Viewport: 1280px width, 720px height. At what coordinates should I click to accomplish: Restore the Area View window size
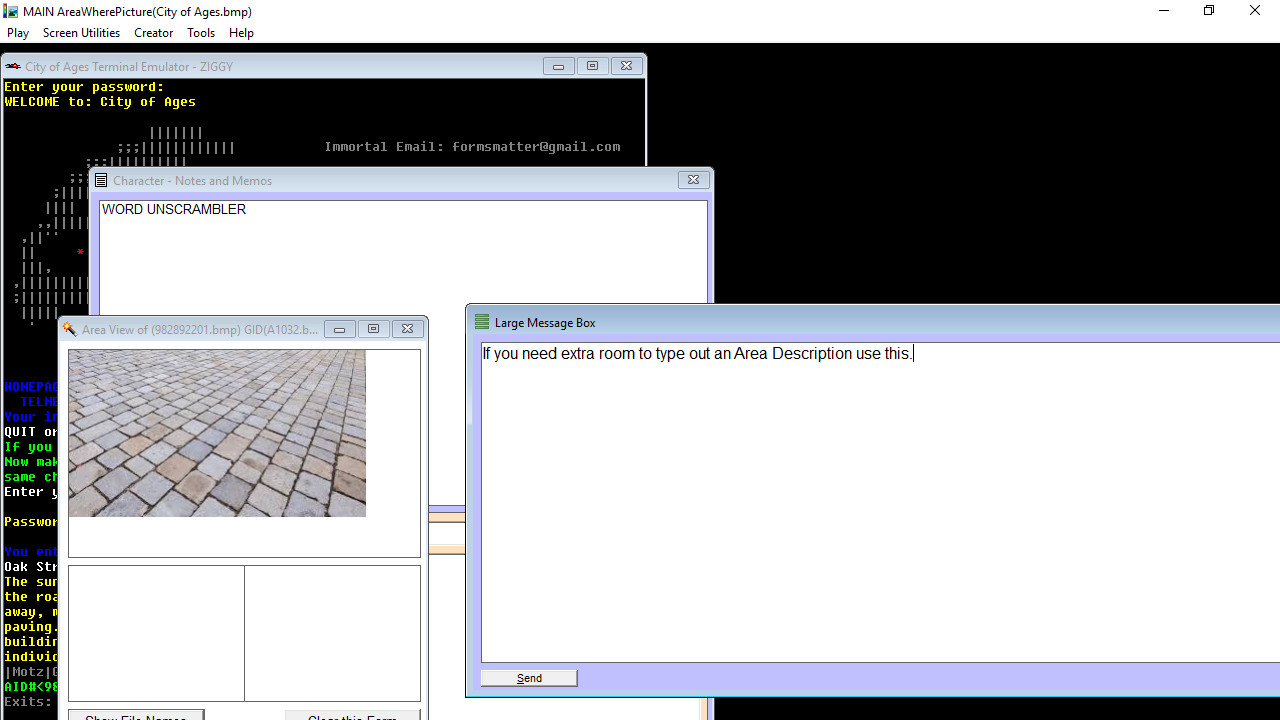pos(373,328)
